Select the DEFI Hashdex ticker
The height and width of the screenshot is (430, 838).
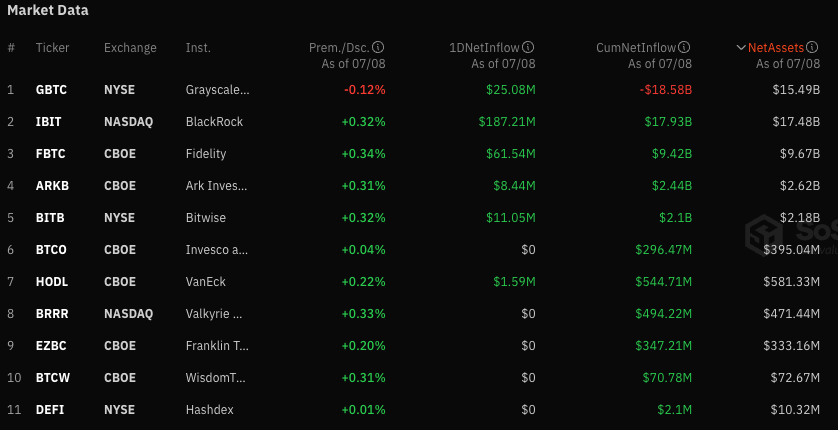click(50, 409)
